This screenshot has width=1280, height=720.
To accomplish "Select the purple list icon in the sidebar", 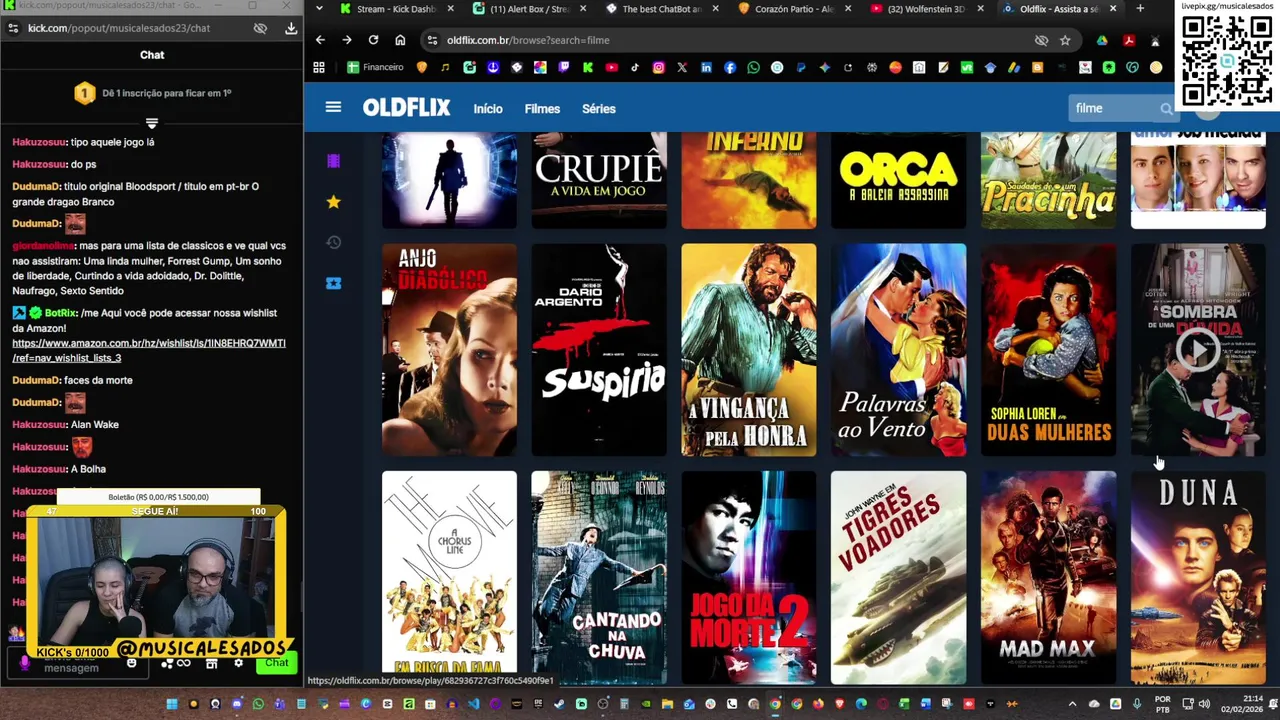I will [333, 161].
